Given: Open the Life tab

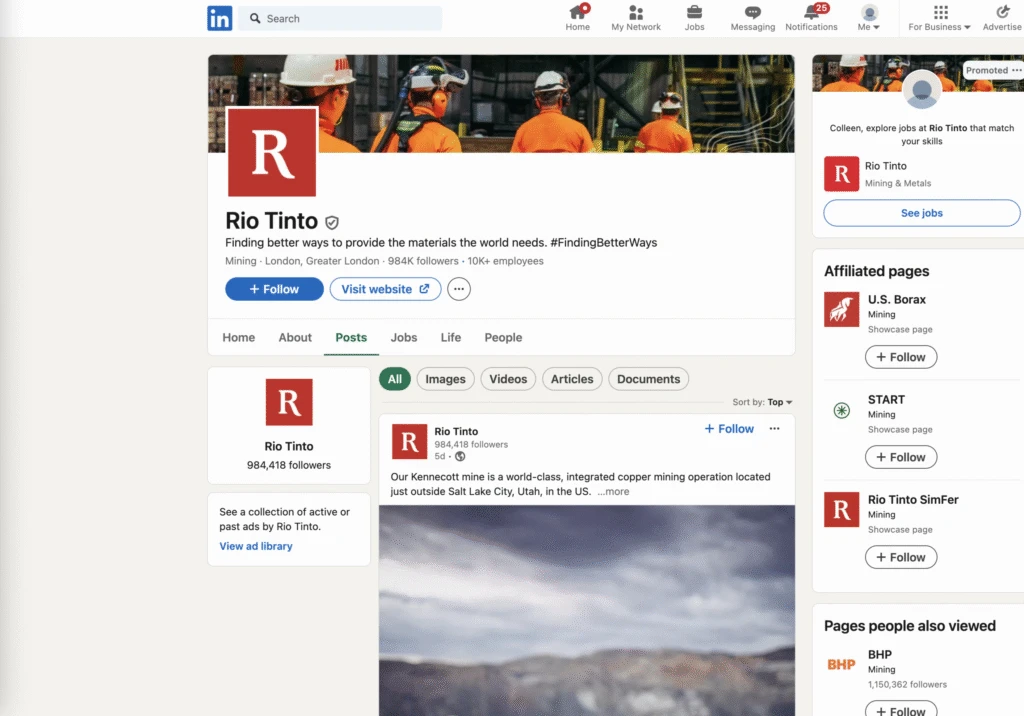Looking at the screenshot, I should pyautogui.click(x=451, y=337).
